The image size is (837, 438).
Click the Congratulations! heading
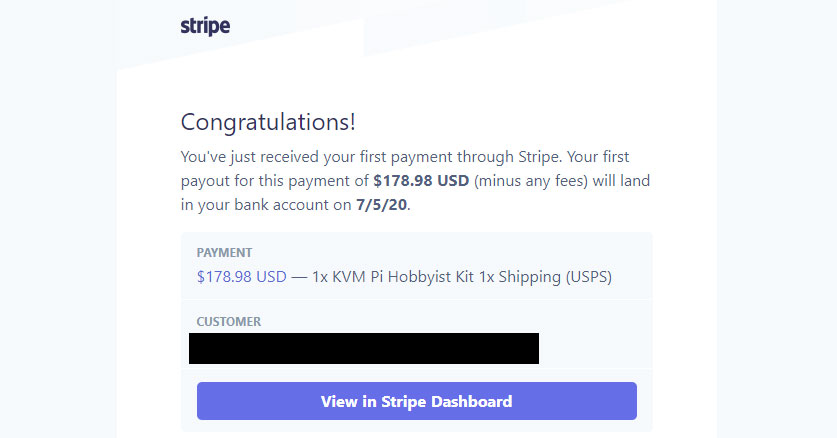pyautogui.click(x=268, y=123)
